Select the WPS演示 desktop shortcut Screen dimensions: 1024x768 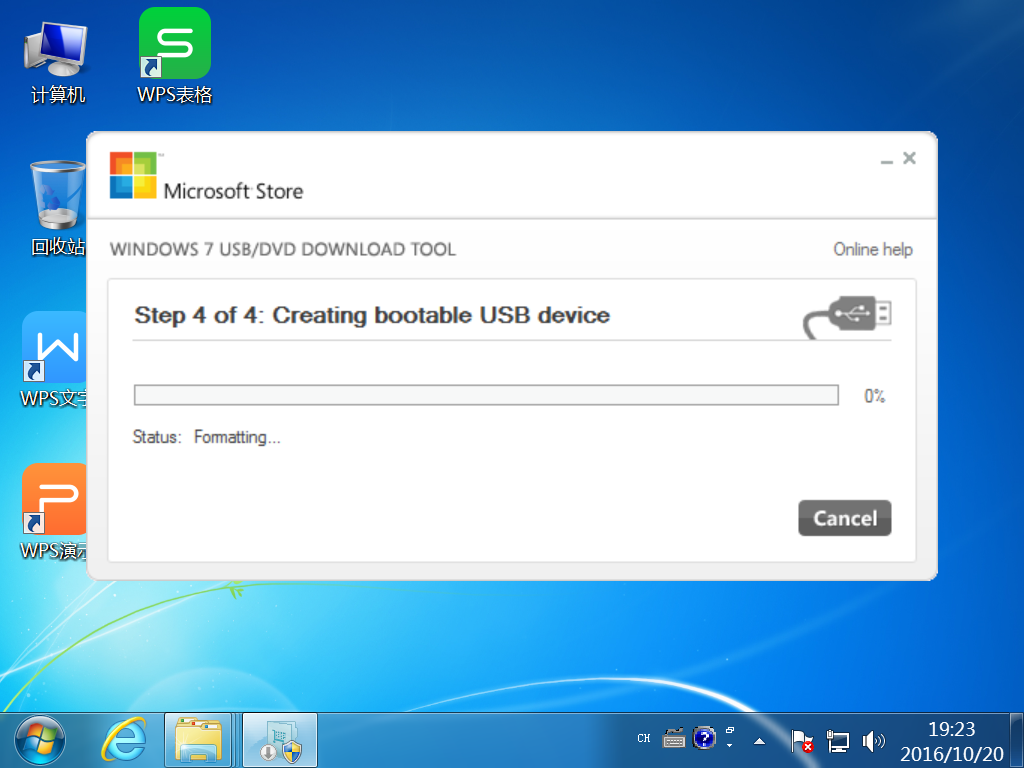click(54, 512)
